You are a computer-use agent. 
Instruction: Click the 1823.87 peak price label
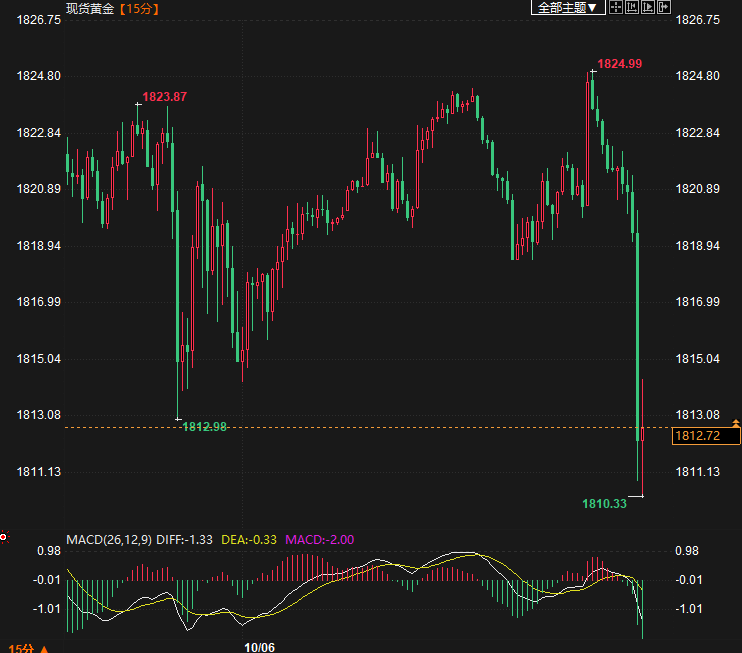(x=165, y=97)
